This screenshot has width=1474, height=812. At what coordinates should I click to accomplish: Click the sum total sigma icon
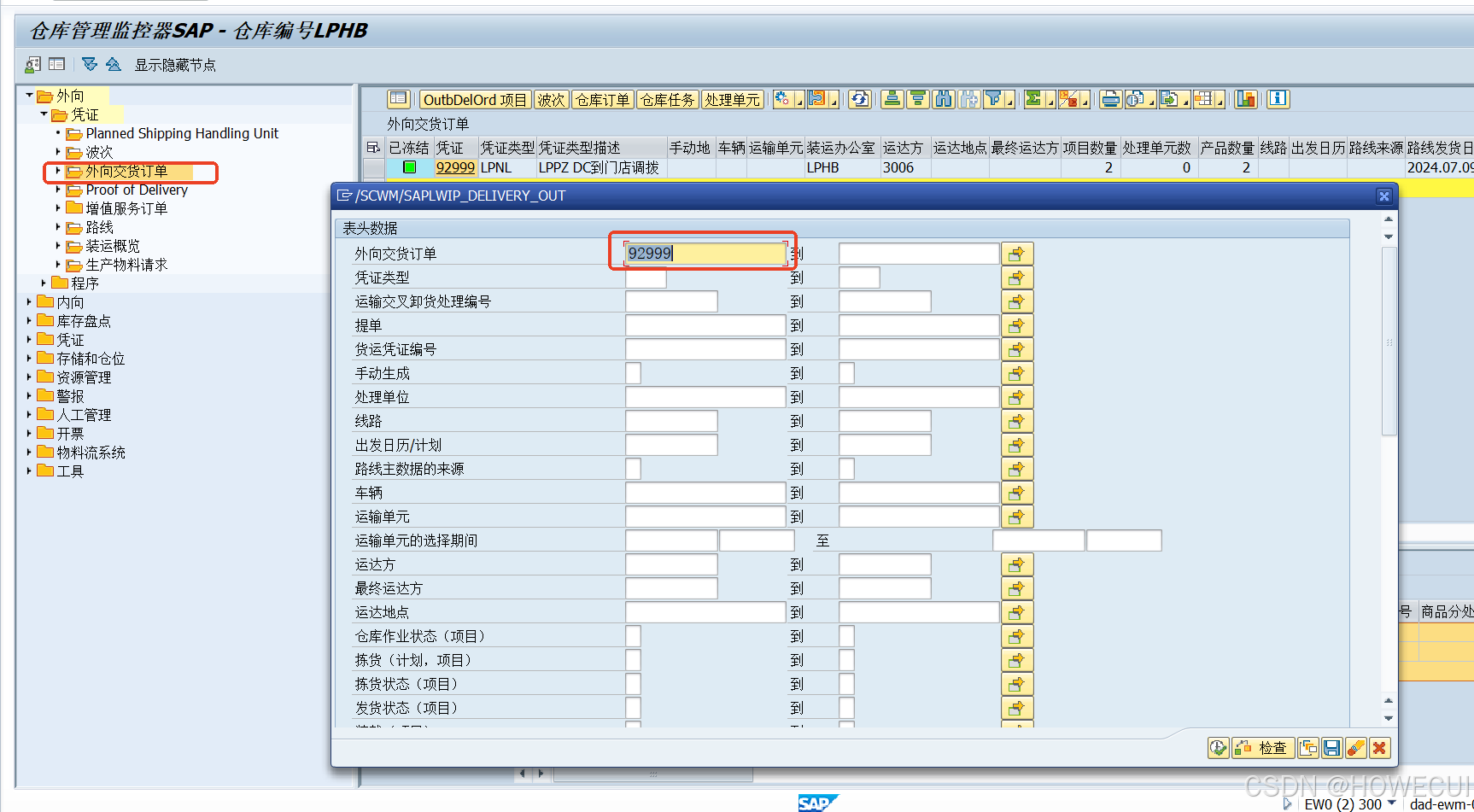(1033, 99)
